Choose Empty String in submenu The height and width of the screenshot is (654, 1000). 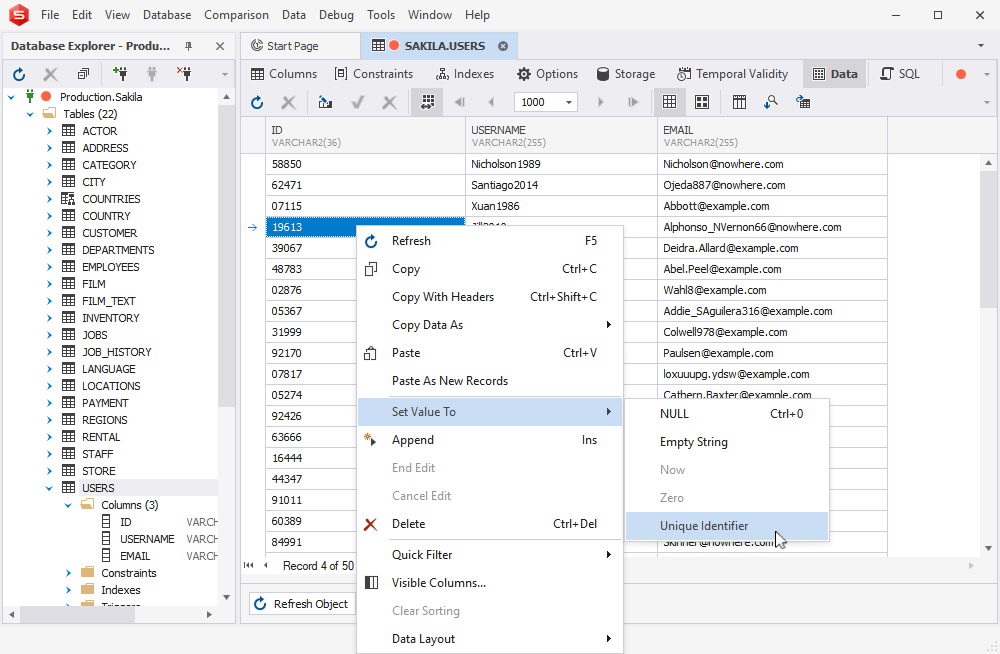tap(726, 442)
